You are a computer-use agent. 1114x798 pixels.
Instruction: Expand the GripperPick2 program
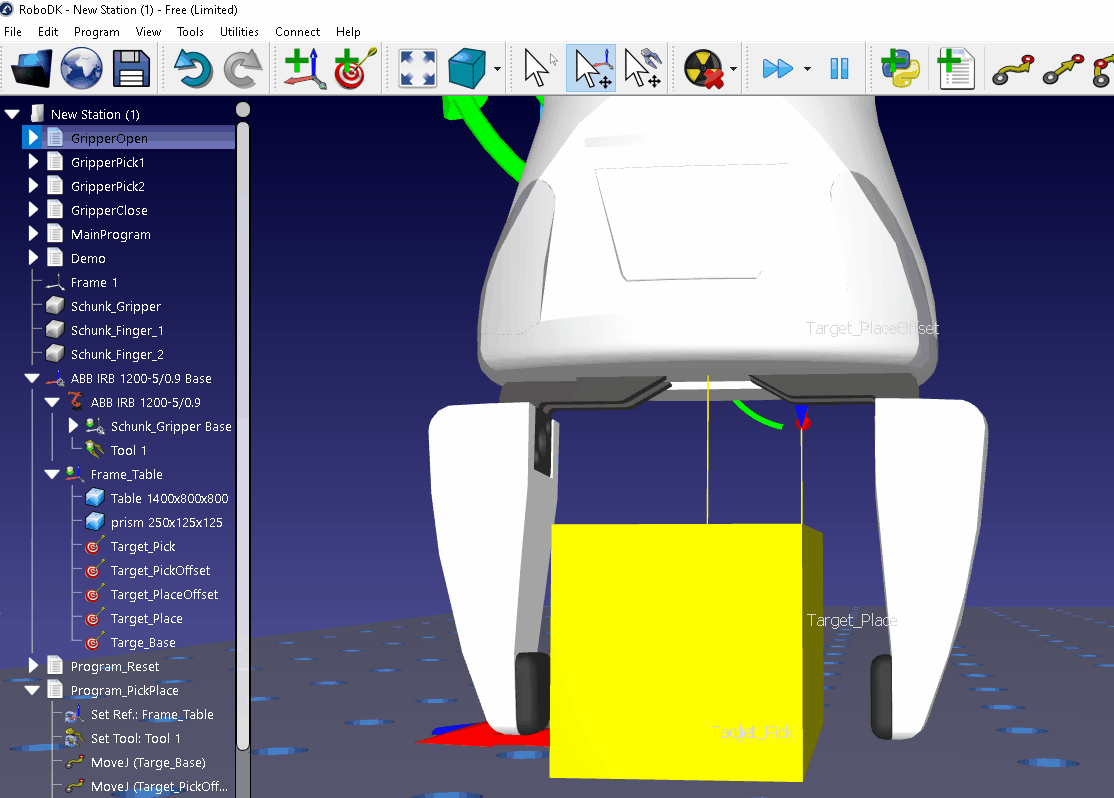coord(33,186)
